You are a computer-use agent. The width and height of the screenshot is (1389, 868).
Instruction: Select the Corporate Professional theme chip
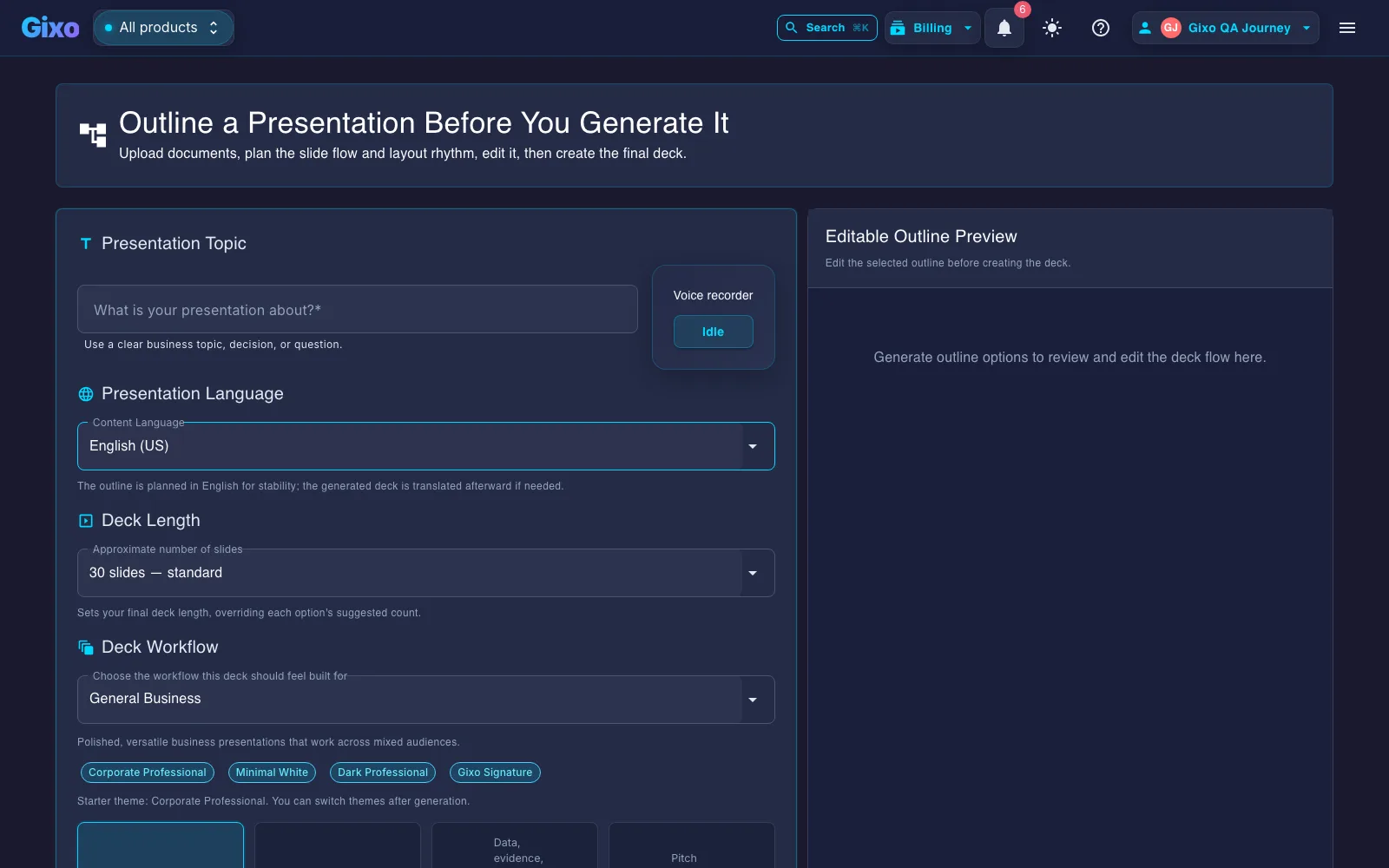148,773
